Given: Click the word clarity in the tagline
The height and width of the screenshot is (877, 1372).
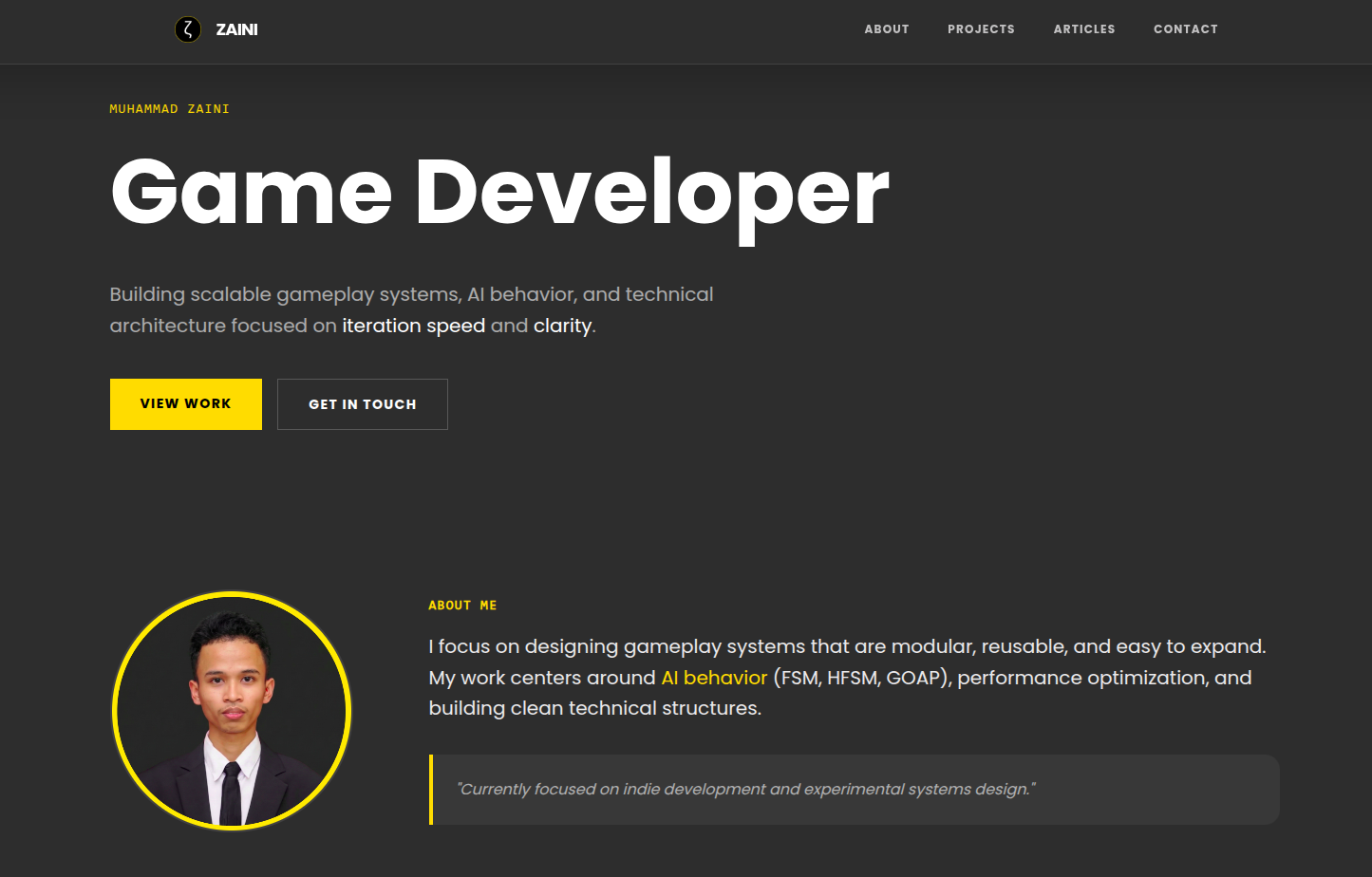Looking at the screenshot, I should [562, 326].
